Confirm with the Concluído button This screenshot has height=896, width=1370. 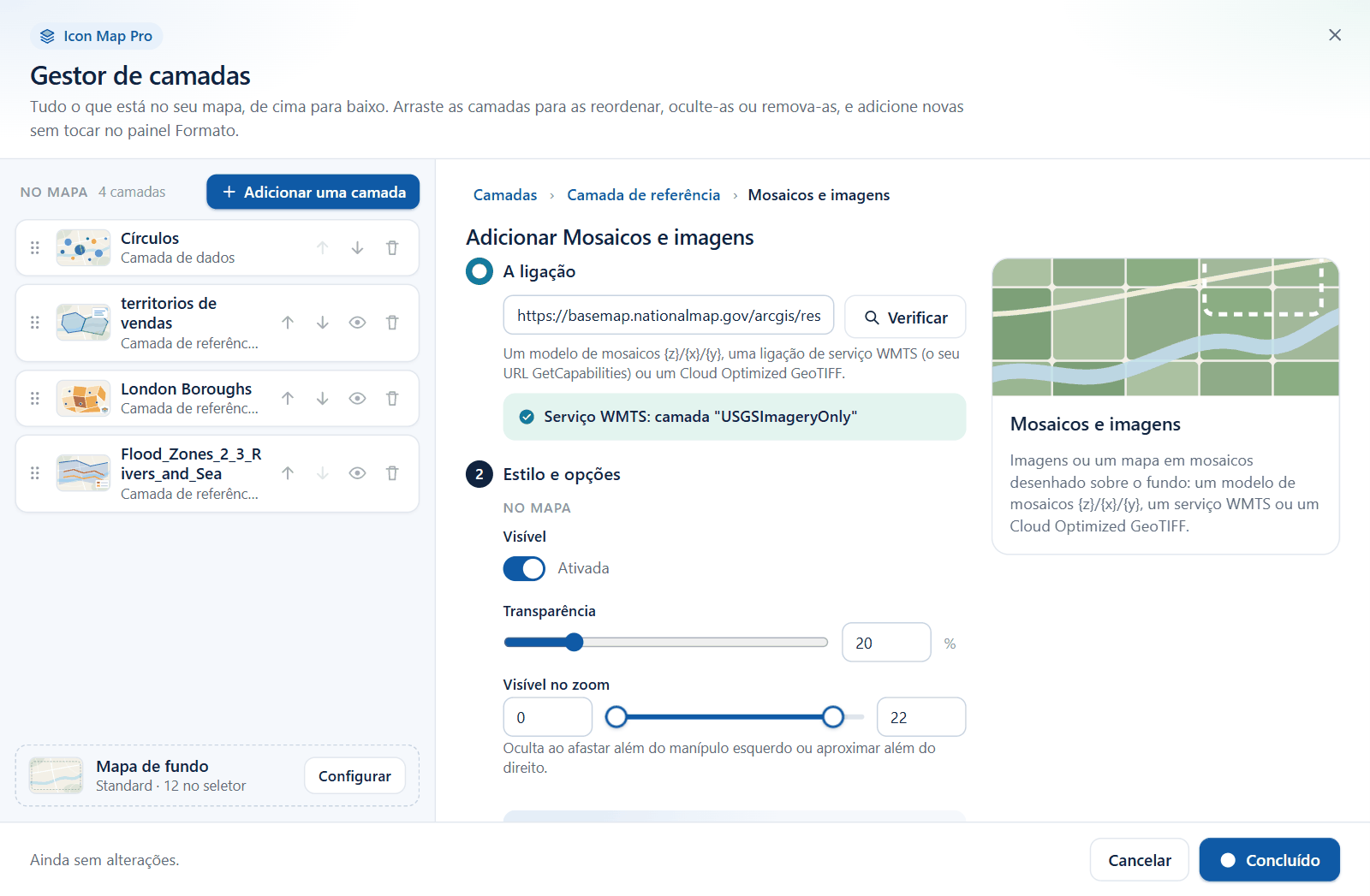1269,860
